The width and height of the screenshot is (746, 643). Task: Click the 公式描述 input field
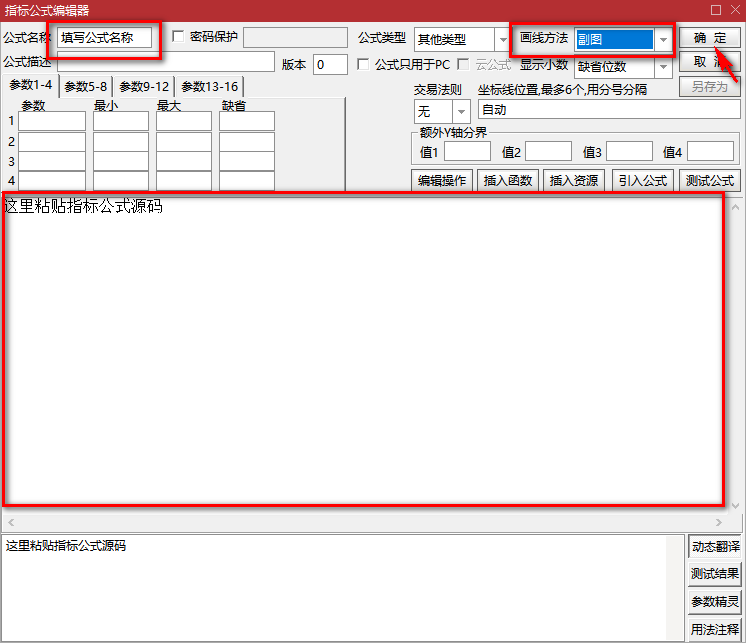166,62
